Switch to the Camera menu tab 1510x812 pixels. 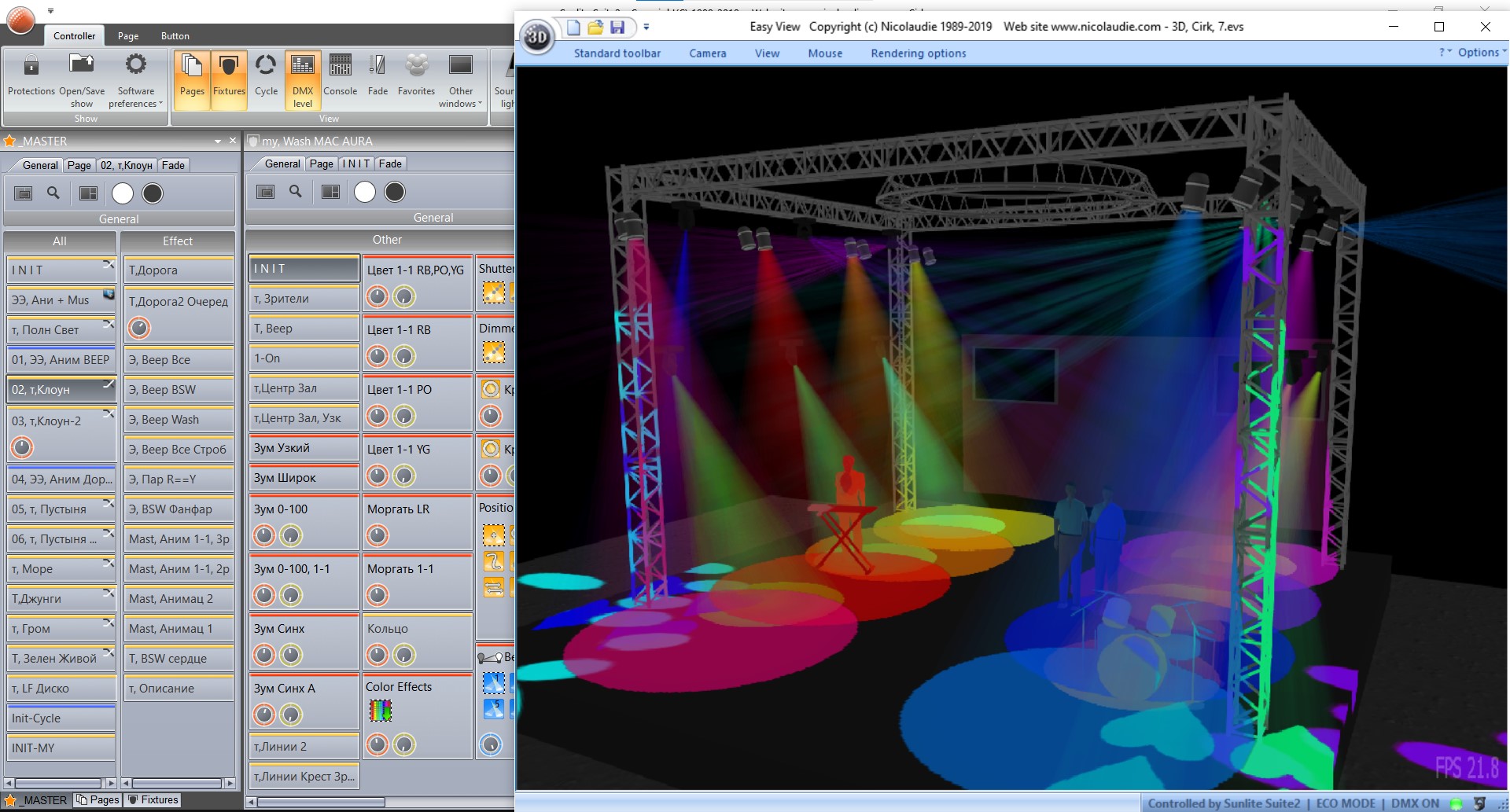(x=708, y=53)
